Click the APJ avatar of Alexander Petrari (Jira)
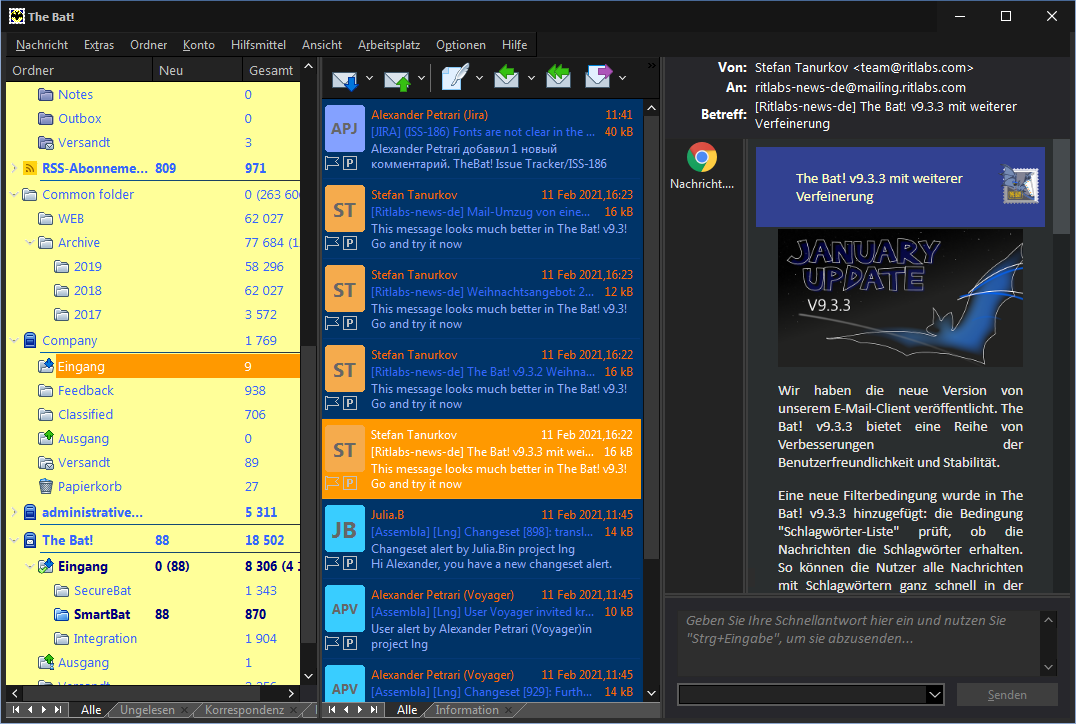This screenshot has width=1076, height=724. click(344, 128)
